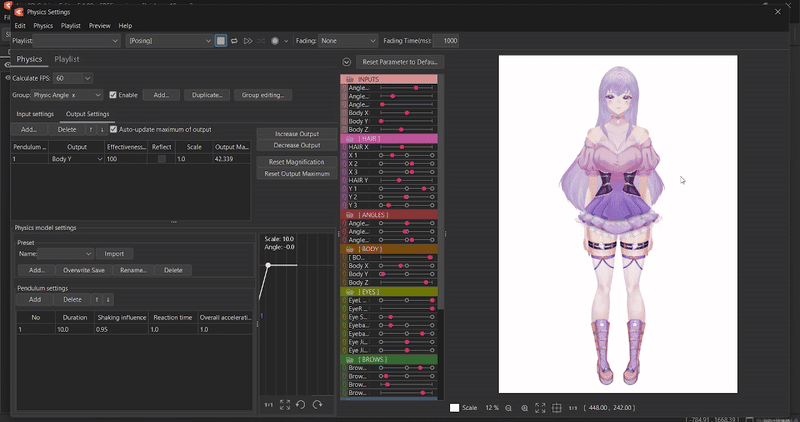Zoom out the model preview
The image size is (800, 422).
tap(509, 408)
